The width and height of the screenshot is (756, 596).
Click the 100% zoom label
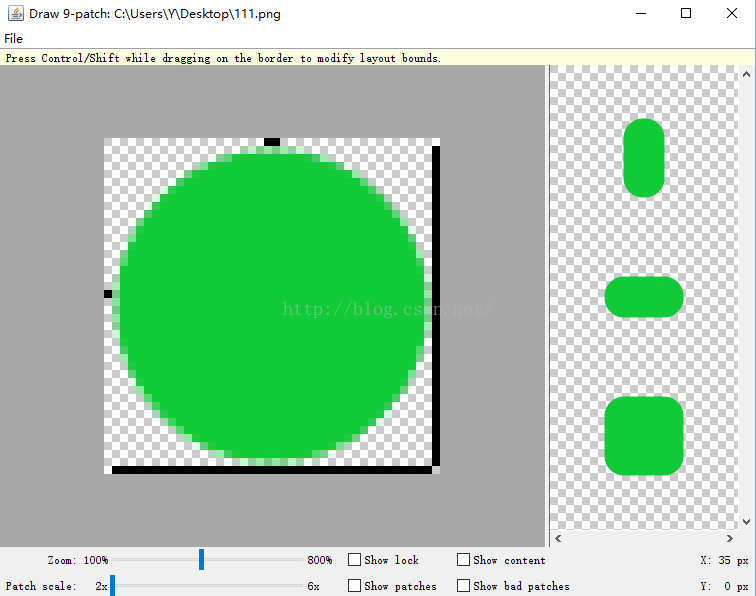tap(96, 560)
